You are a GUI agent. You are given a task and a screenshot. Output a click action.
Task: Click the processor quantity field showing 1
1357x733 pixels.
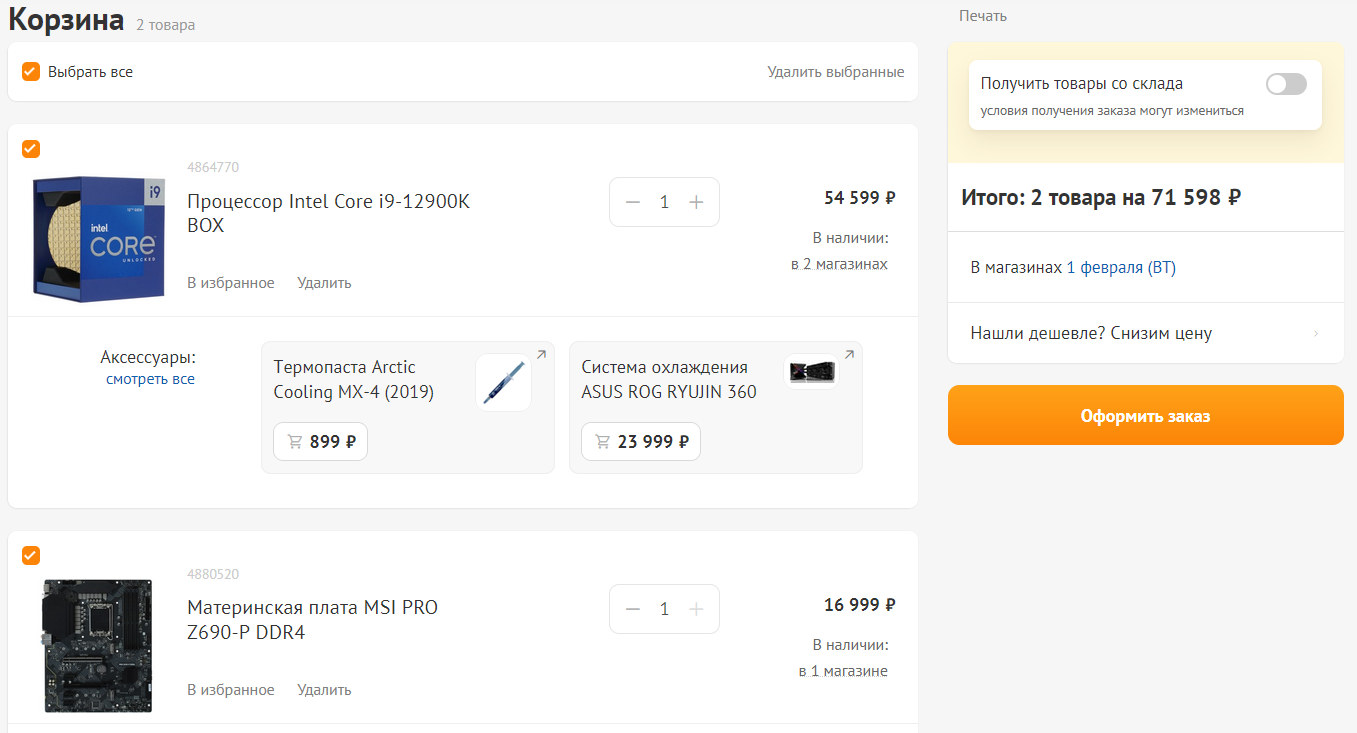(664, 202)
